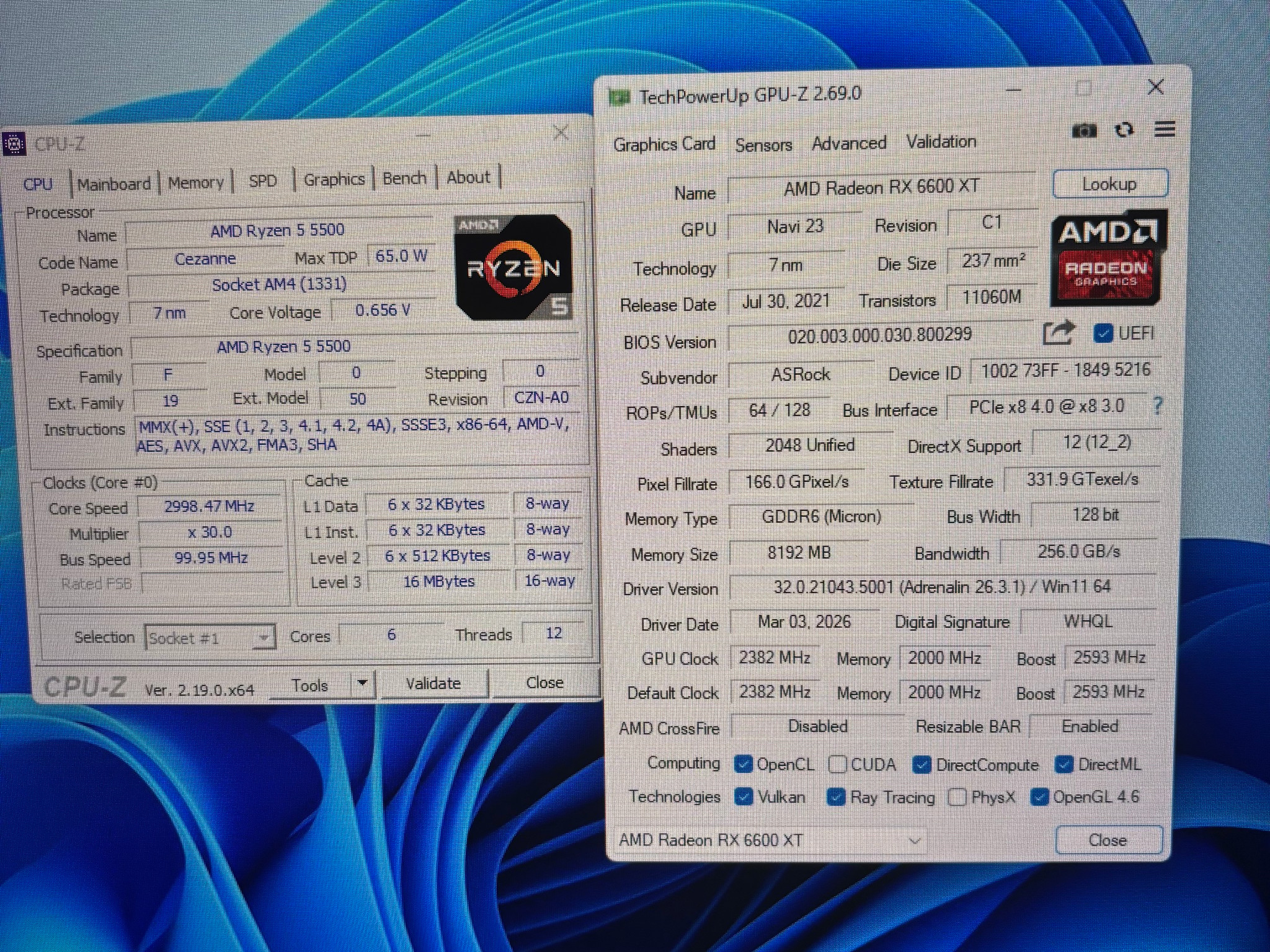Switch to the Sensors tab in GPU-Z
Image resolution: width=1270 pixels, height=952 pixels.
[x=763, y=145]
